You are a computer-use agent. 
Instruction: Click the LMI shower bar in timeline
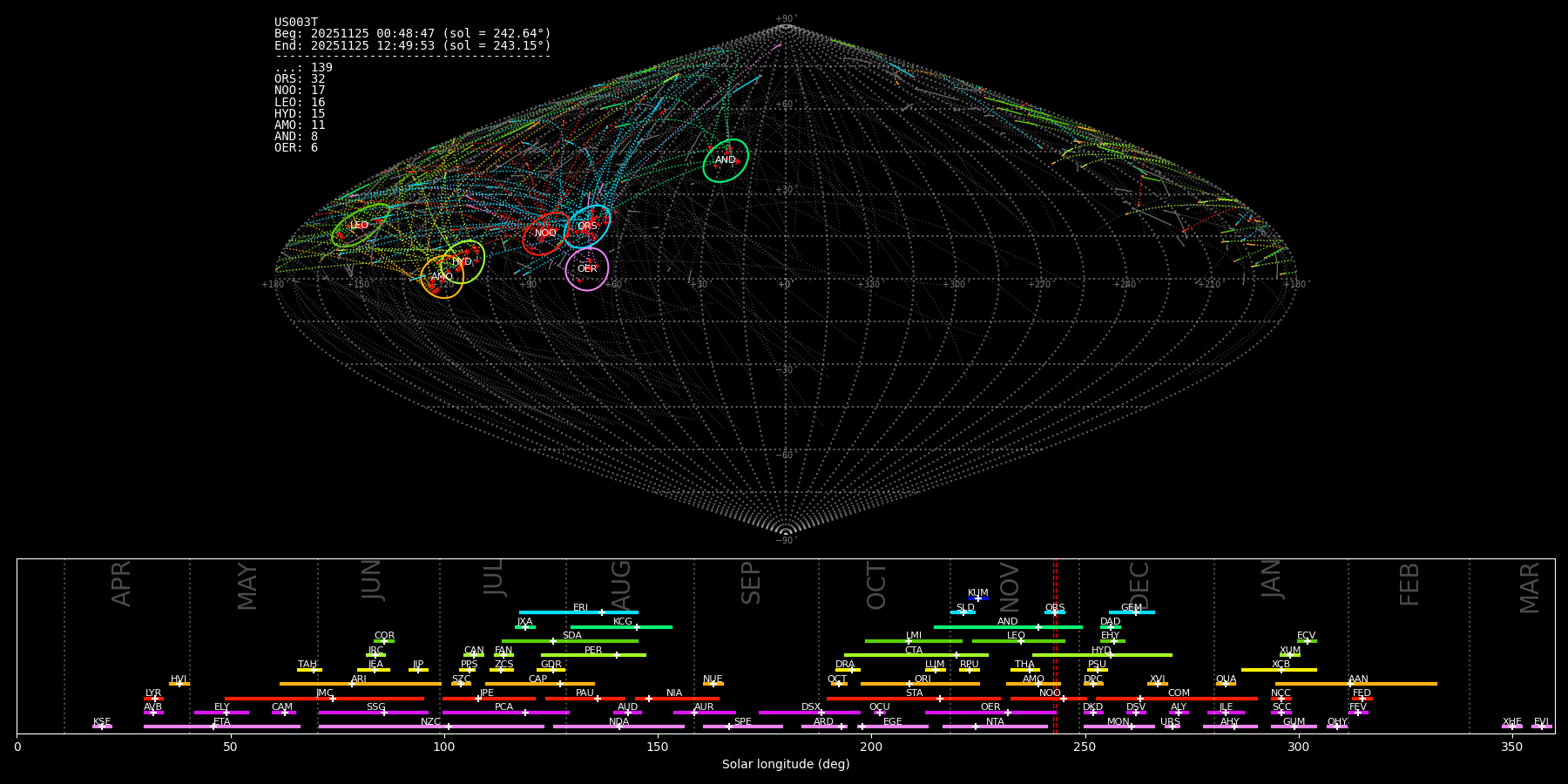click(914, 641)
